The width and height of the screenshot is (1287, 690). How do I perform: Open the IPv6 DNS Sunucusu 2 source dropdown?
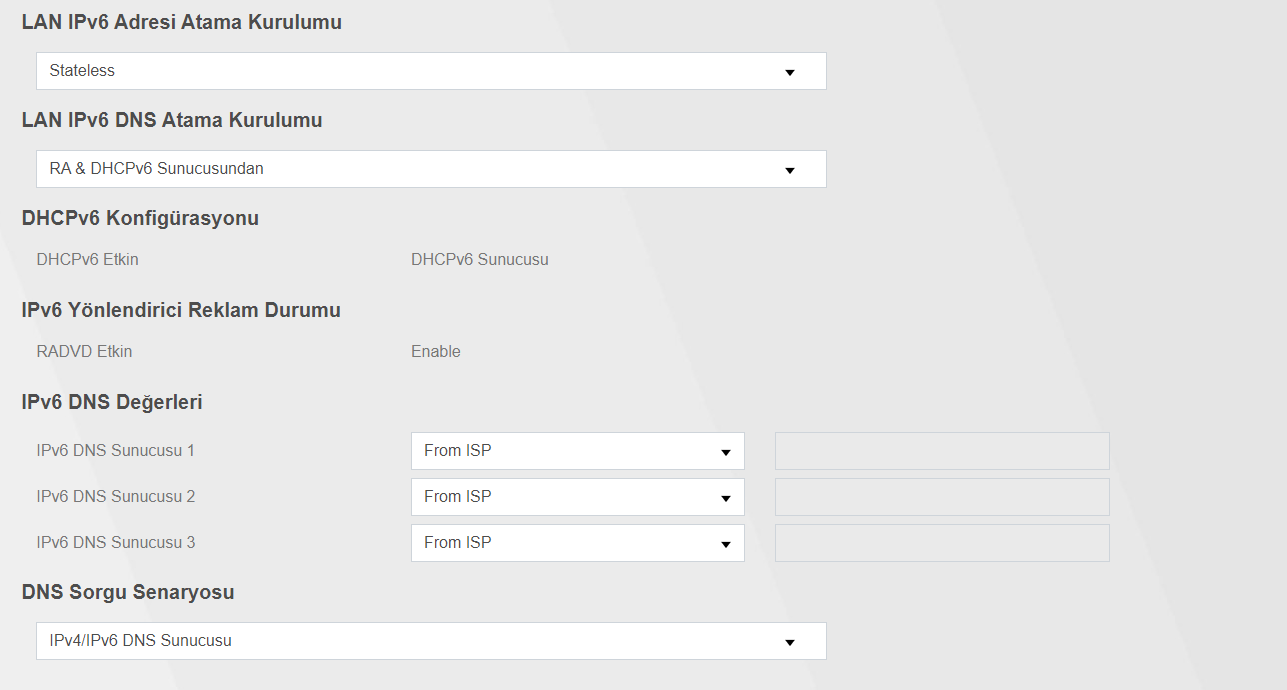pyautogui.click(x=577, y=497)
